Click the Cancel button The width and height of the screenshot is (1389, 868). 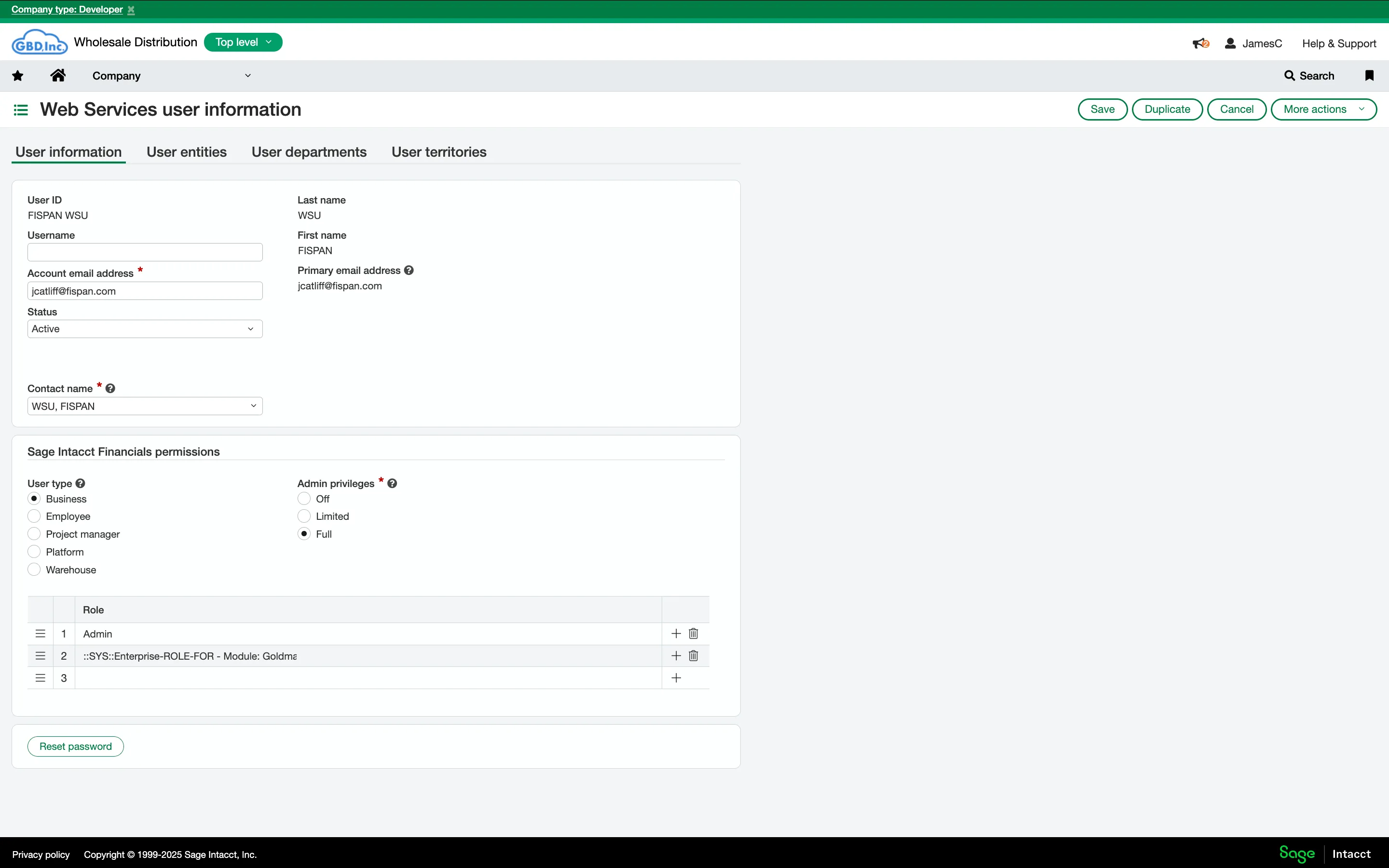pos(1237,109)
